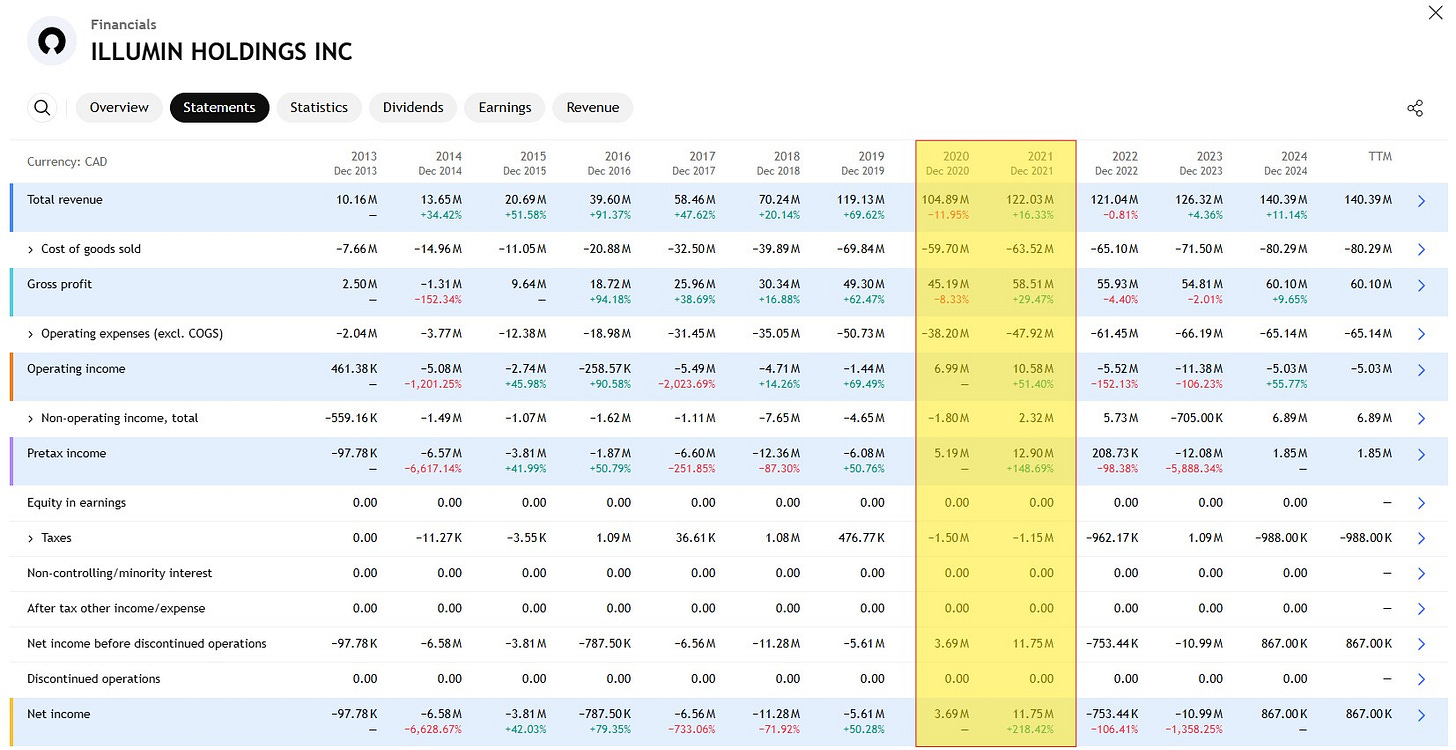Click 2021 net income growth +218.42%
This screenshot has height=750, width=1456.
[x=1028, y=730]
